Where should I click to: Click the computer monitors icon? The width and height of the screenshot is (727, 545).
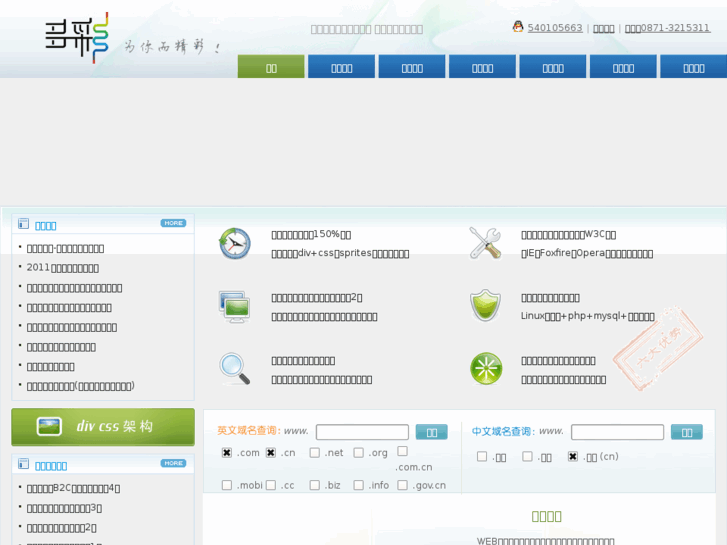235,307
